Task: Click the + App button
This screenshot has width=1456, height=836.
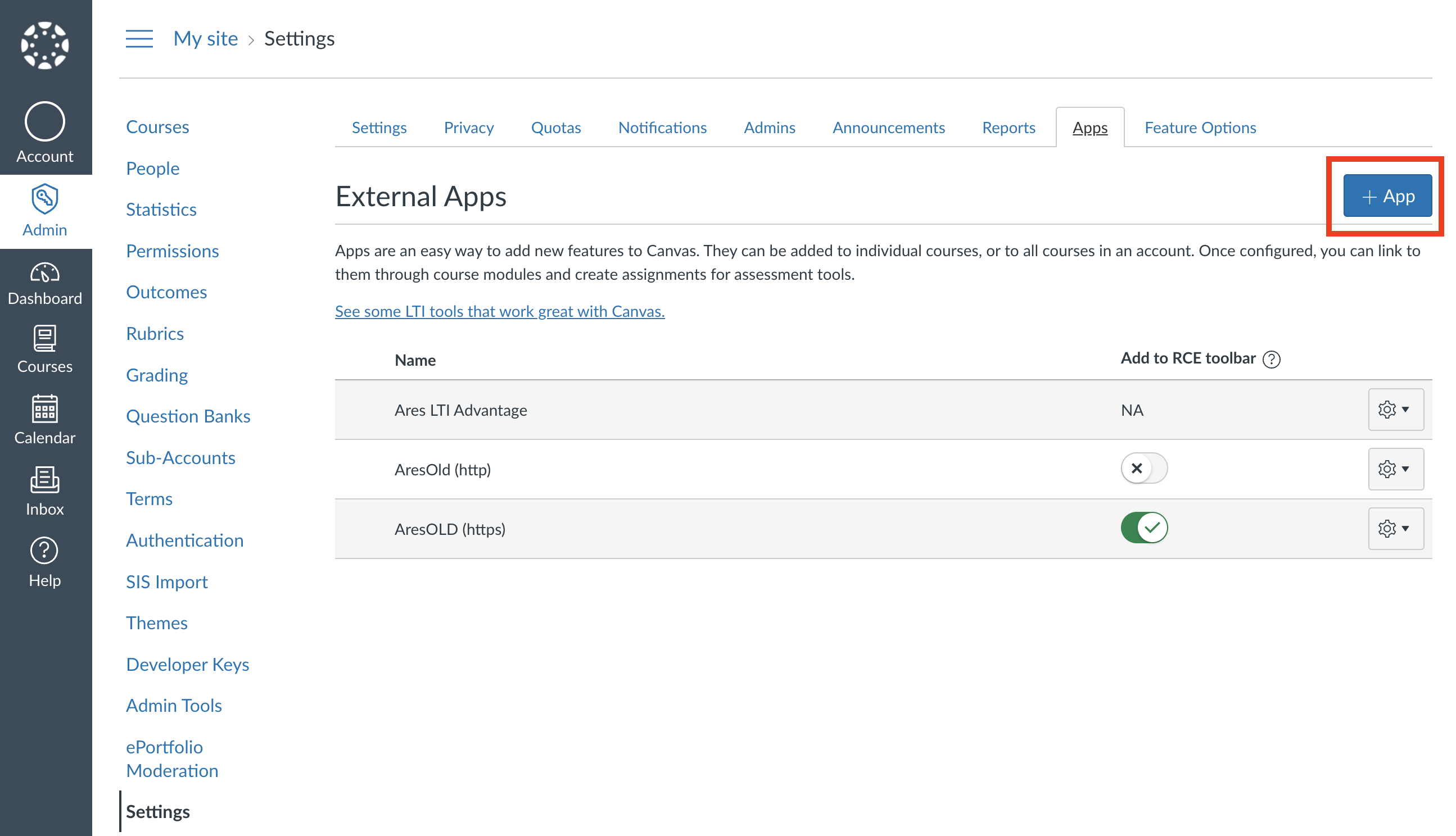Action: click(1386, 196)
